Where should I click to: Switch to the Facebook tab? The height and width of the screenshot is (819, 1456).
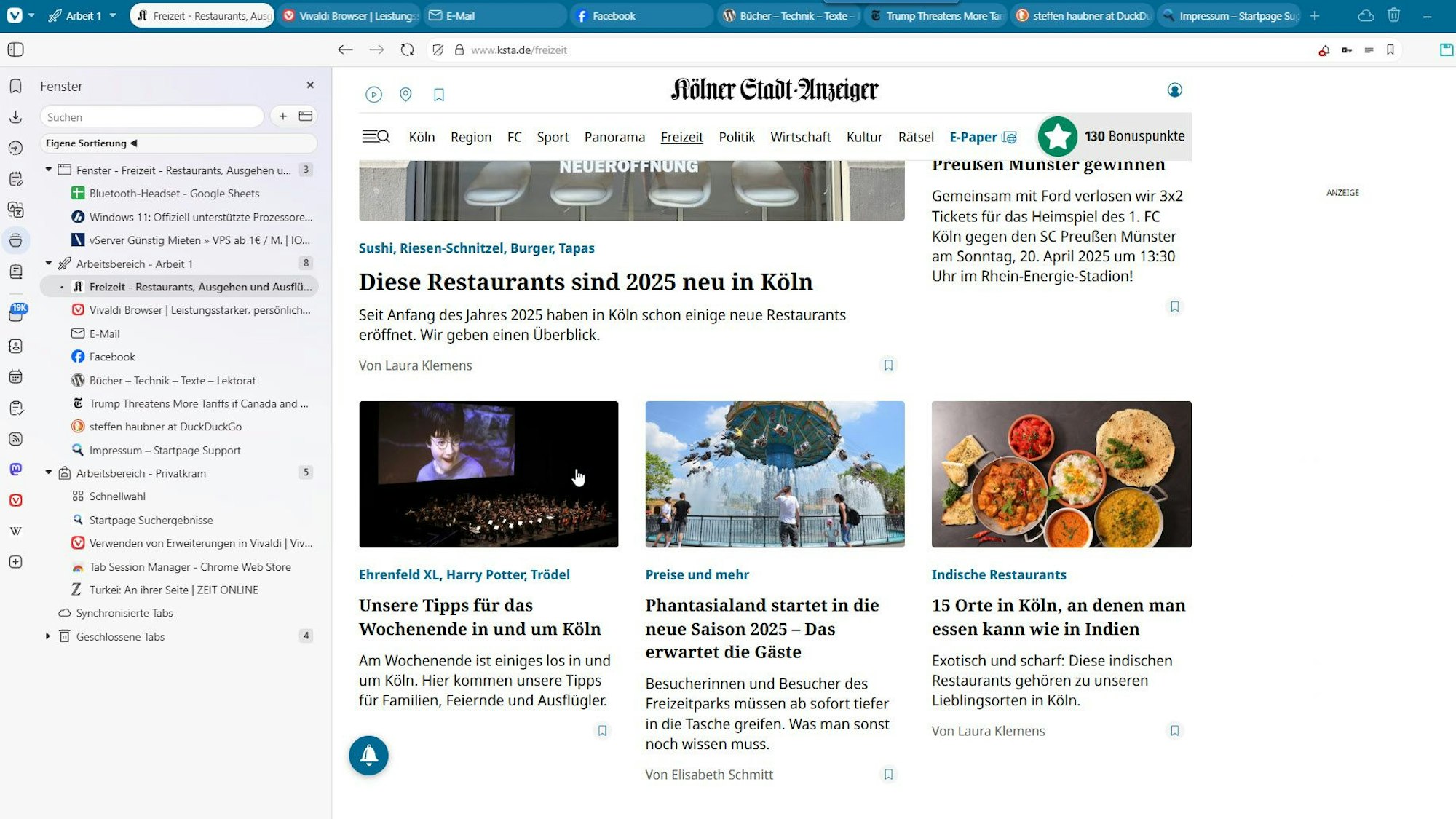pos(641,15)
